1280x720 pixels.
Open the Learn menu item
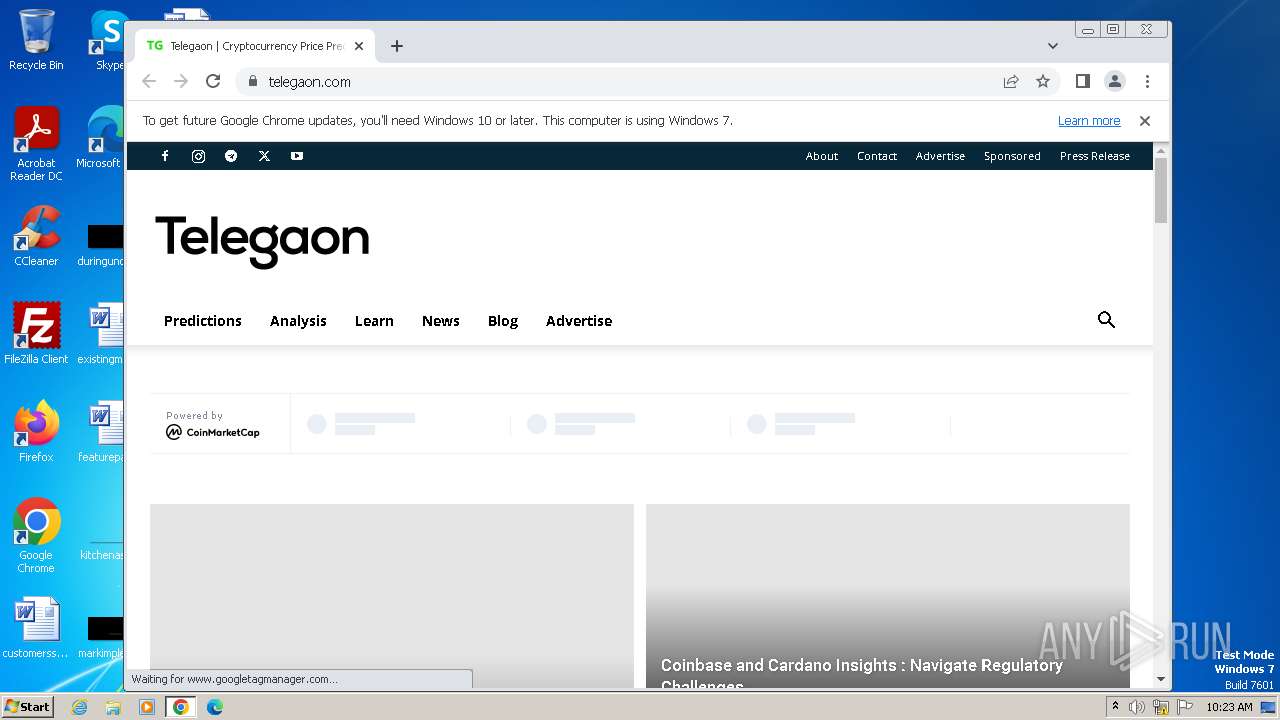(x=374, y=321)
